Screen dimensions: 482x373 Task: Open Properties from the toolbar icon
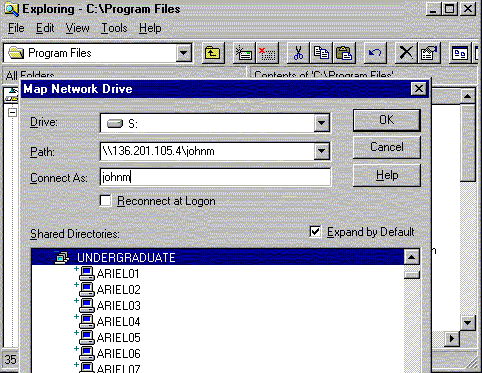429,53
